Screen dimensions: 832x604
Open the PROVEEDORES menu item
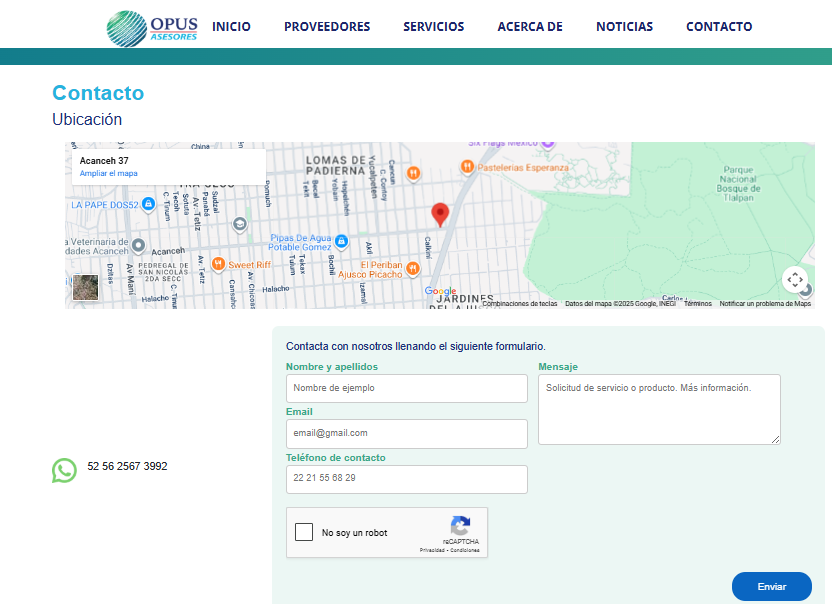[327, 27]
